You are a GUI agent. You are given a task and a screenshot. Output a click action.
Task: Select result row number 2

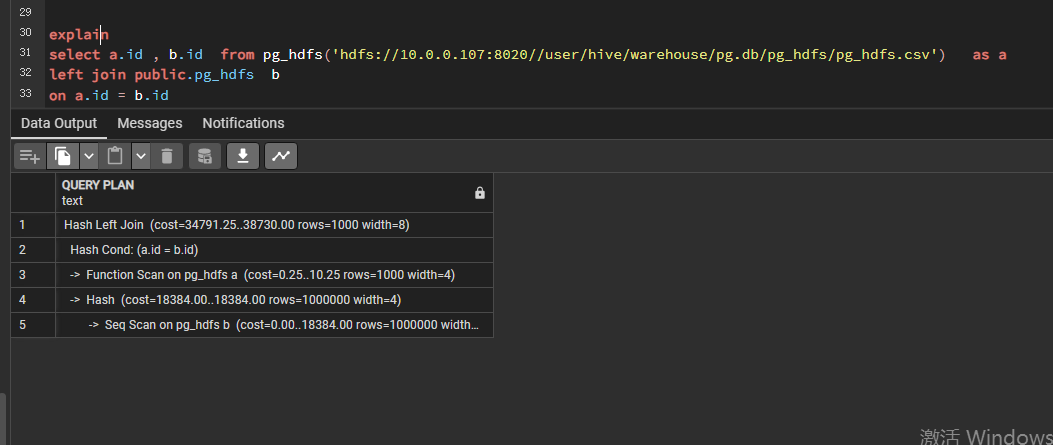pyautogui.click(x=34, y=250)
